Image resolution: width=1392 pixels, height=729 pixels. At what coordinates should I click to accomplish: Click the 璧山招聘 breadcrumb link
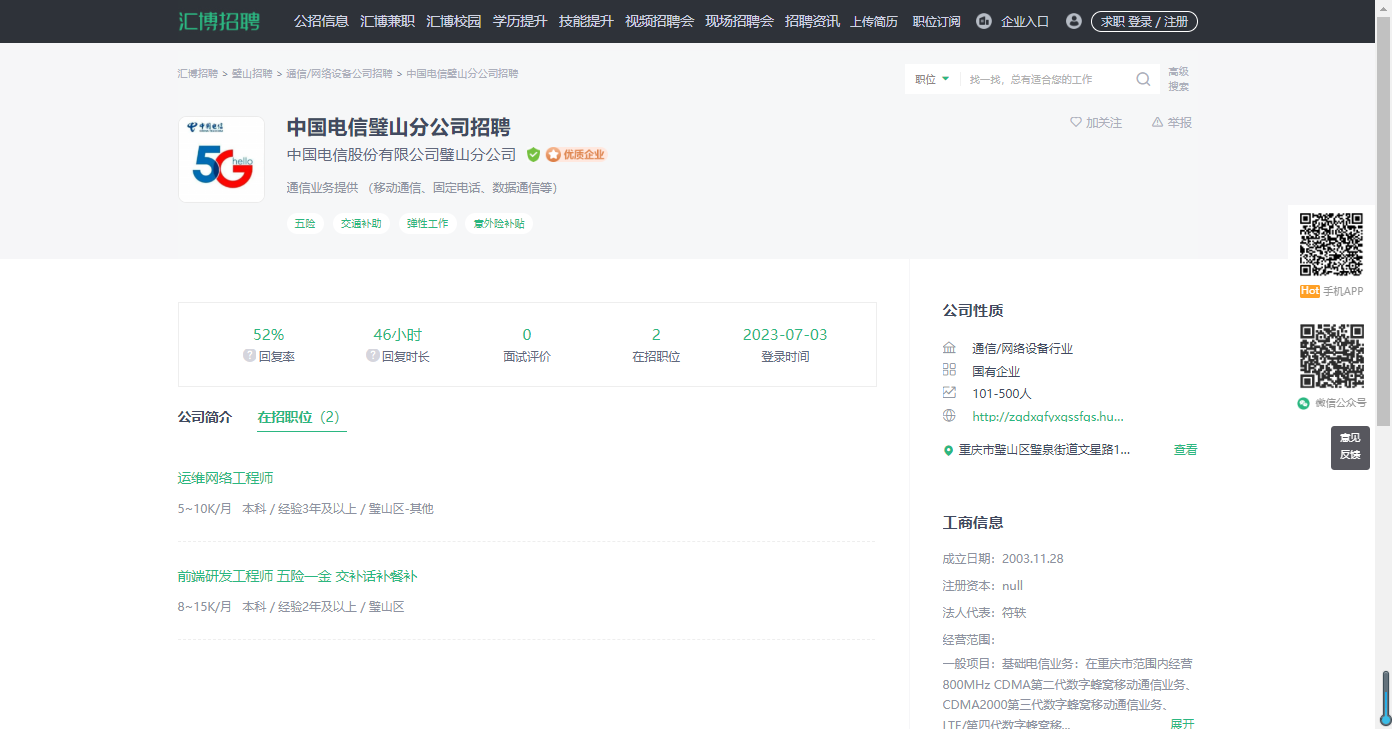coord(252,74)
